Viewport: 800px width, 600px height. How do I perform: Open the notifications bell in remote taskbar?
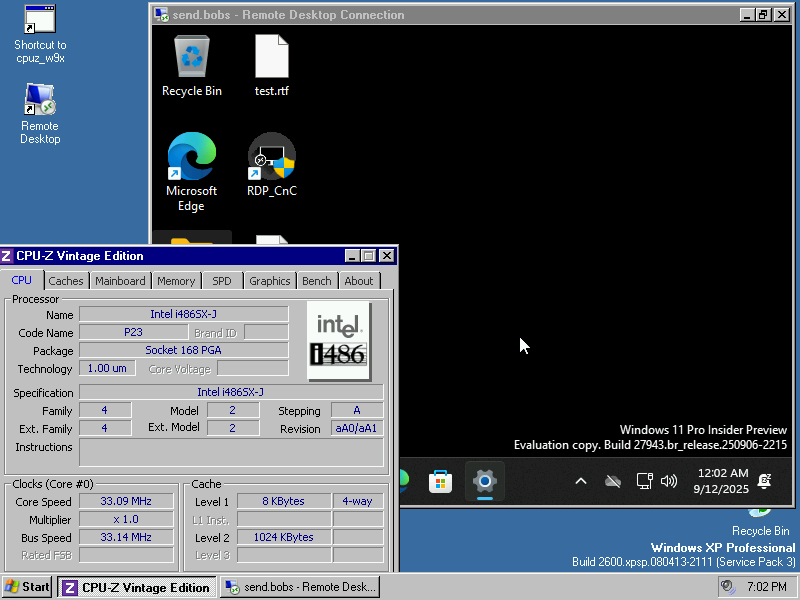click(764, 481)
